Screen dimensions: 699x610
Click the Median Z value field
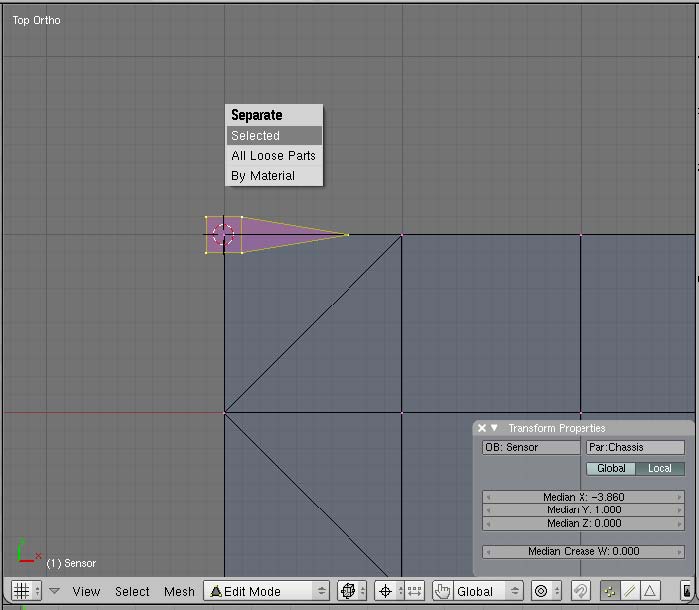583,523
